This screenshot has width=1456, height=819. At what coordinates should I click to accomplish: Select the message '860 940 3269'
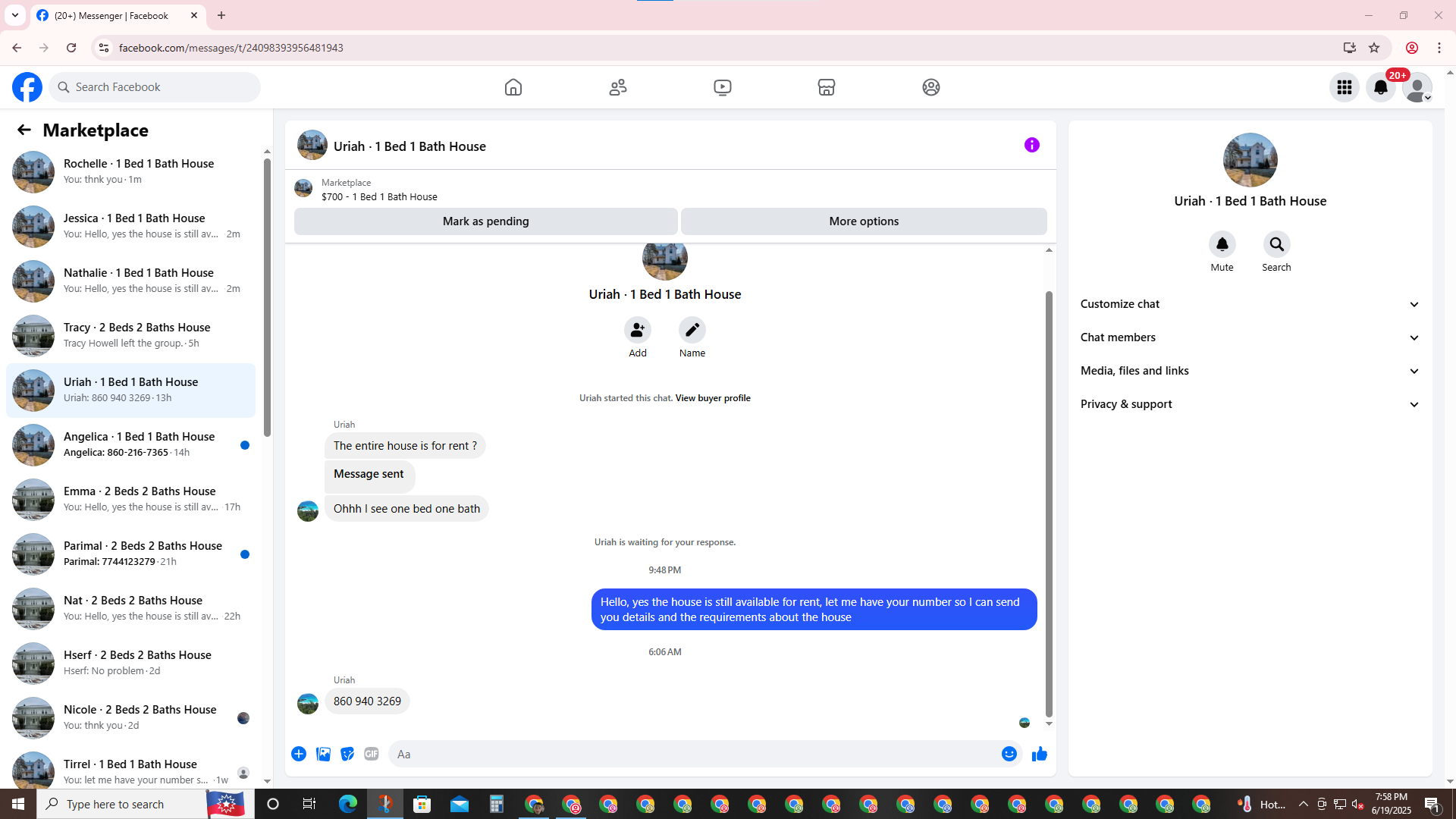(367, 701)
